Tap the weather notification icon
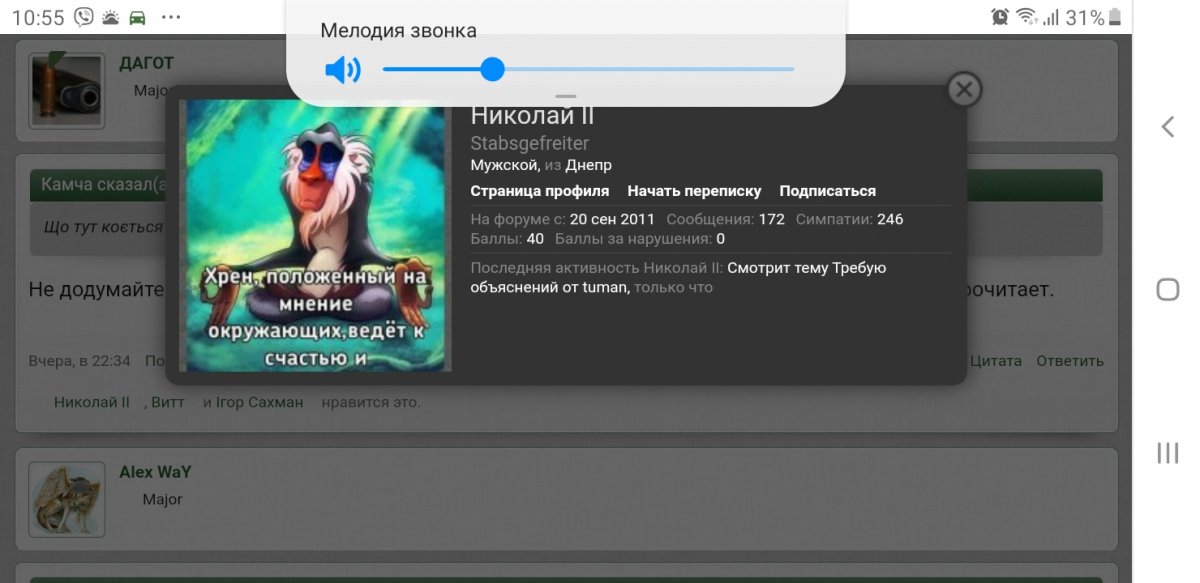Screen dimensions: 1200x583 click(x=110, y=18)
